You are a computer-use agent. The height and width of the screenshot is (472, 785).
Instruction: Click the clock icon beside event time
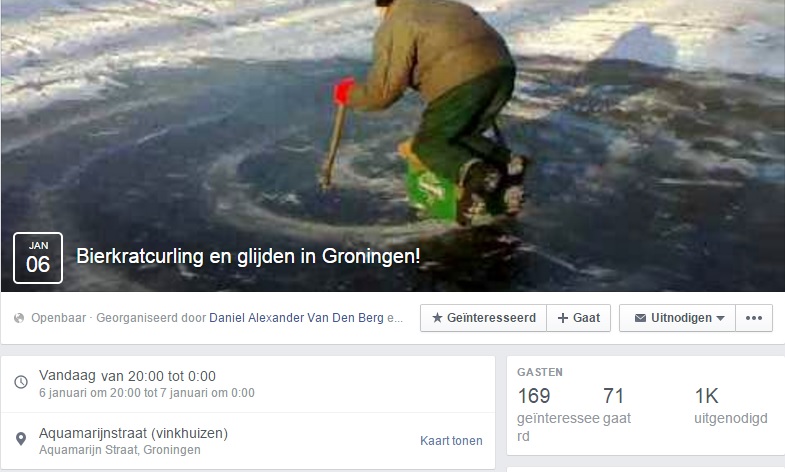[x=21, y=382]
